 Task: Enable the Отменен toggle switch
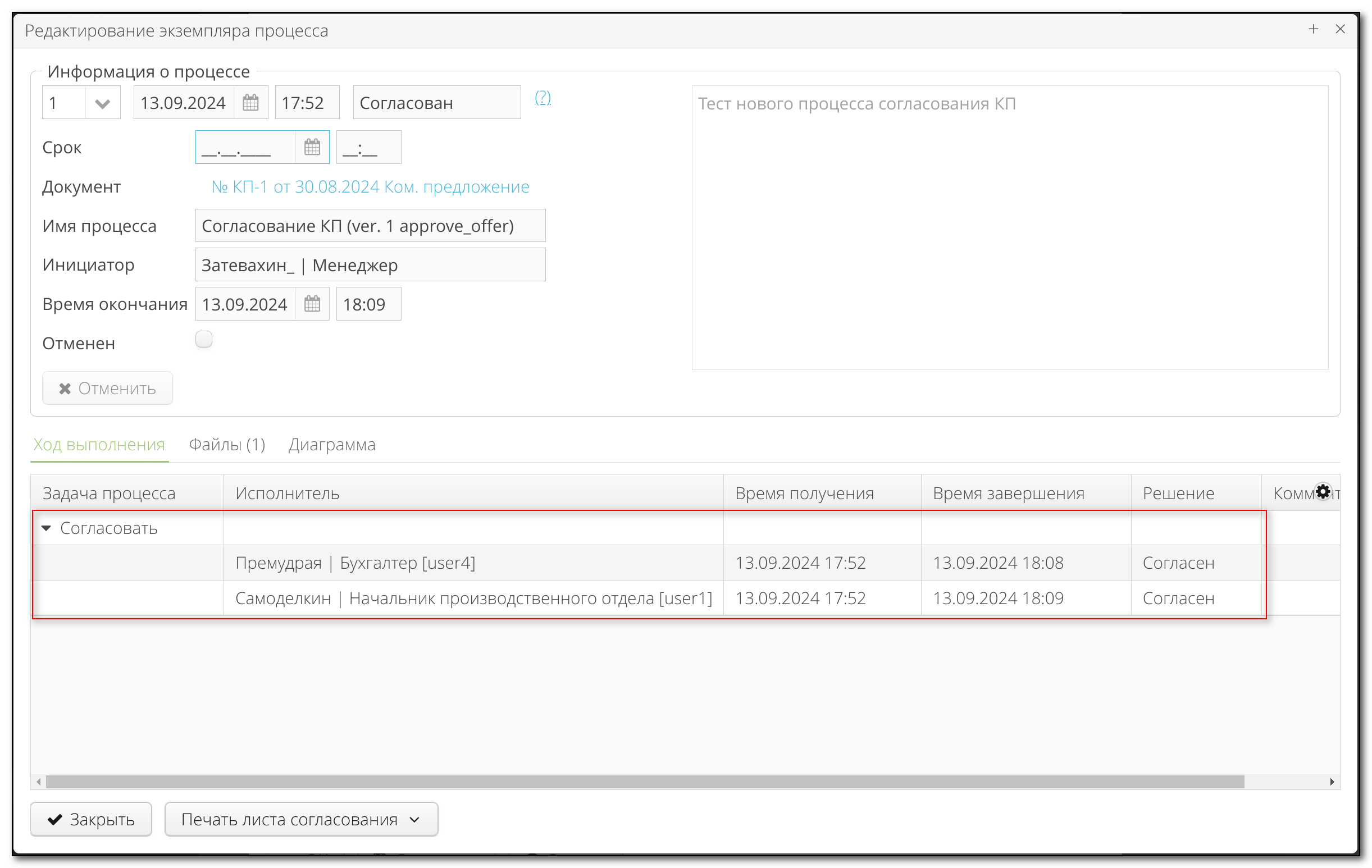tap(203, 339)
